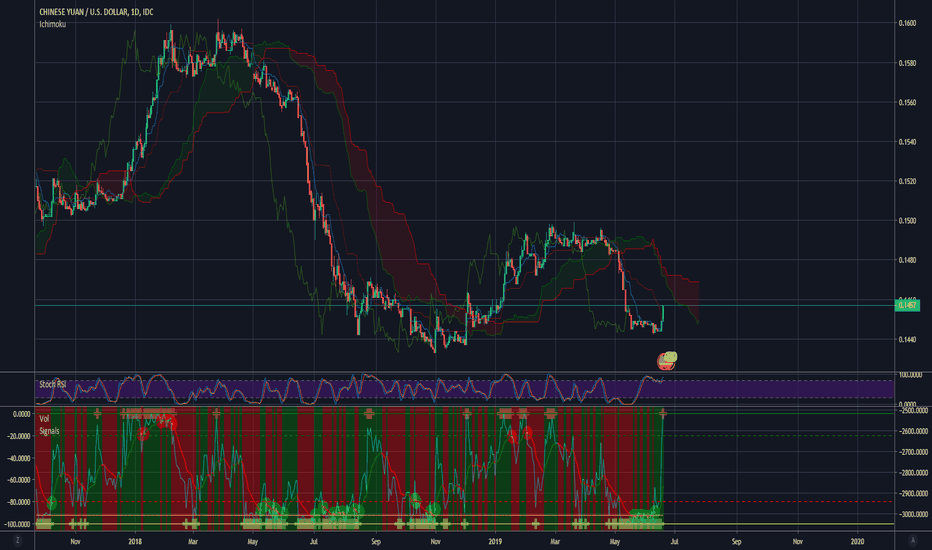Image resolution: width=932 pixels, height=550 pixels.
Task: Select the CHINESE YUAN / U.S. DOLLAR chart title
Action: point(96,12)
